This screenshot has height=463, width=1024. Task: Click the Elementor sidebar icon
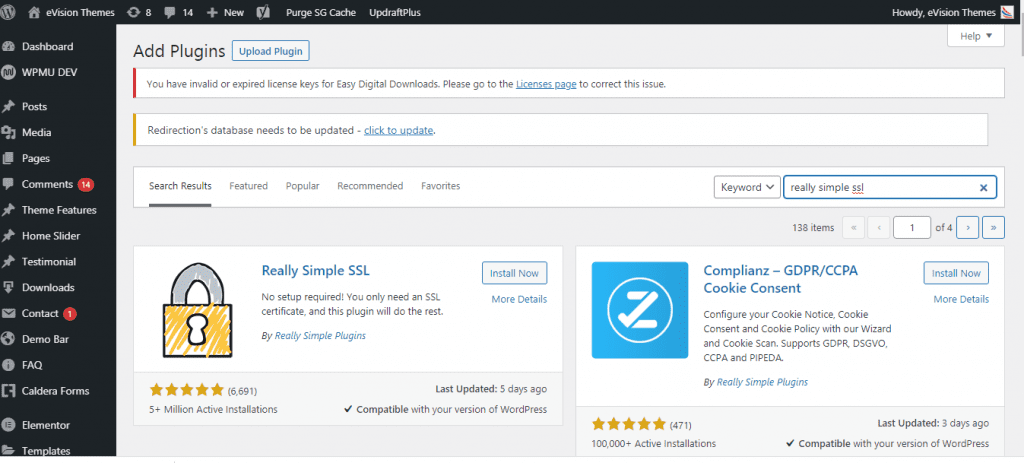pos(8,425)
